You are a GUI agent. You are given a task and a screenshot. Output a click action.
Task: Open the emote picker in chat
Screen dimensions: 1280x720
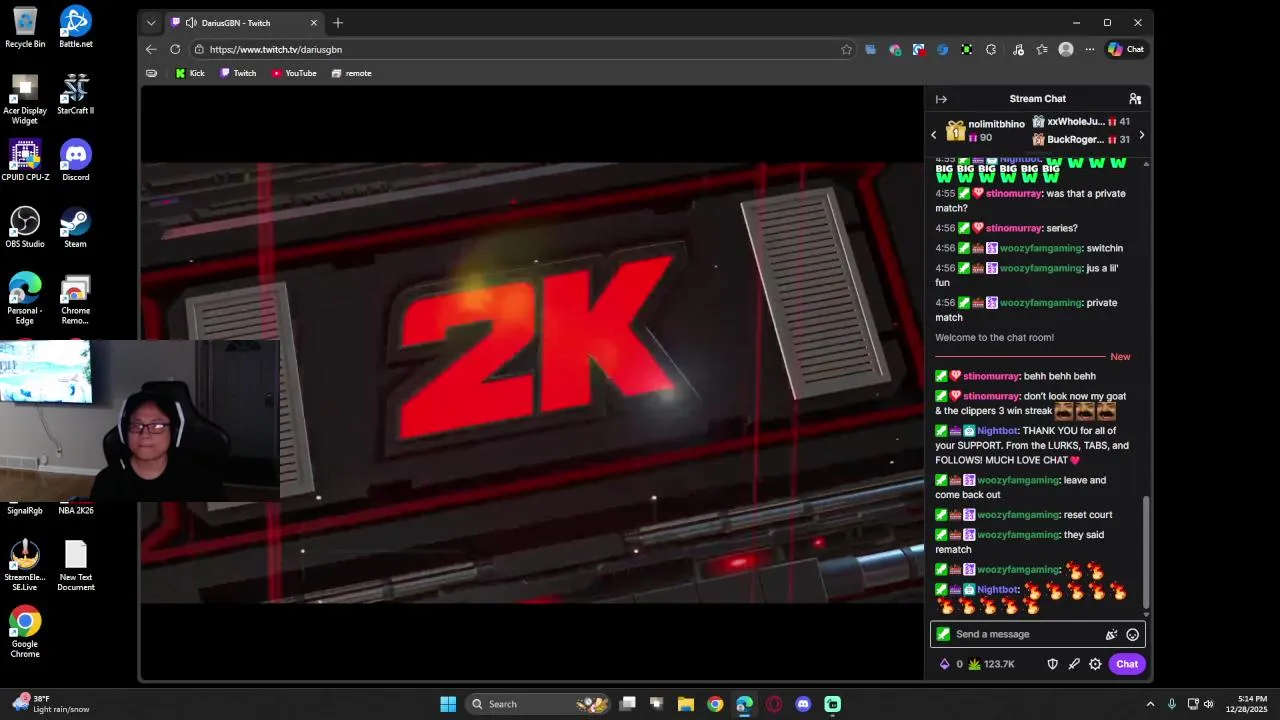1133,634
